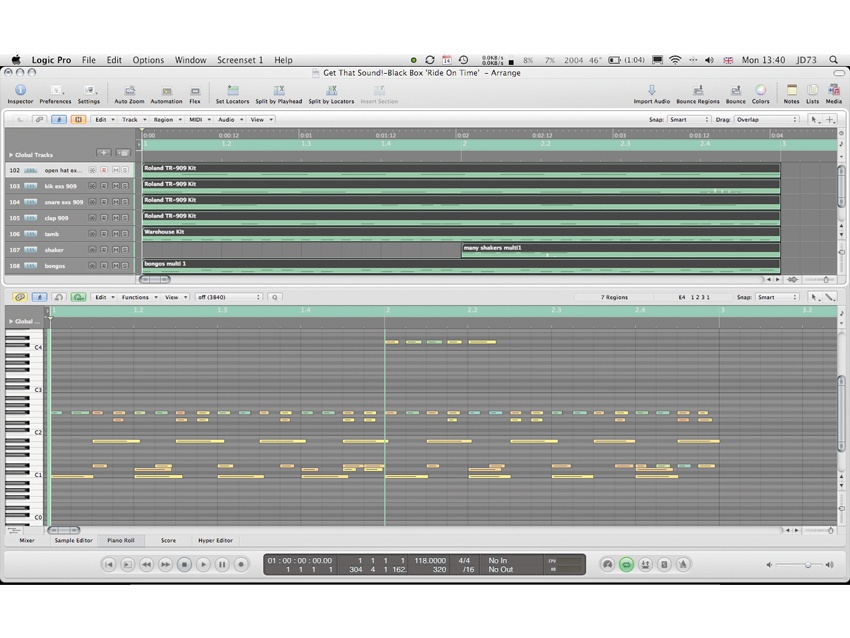850x638 pixels.
Task: Open the Screenset 1 menu
Action: [x=240, y=60]
